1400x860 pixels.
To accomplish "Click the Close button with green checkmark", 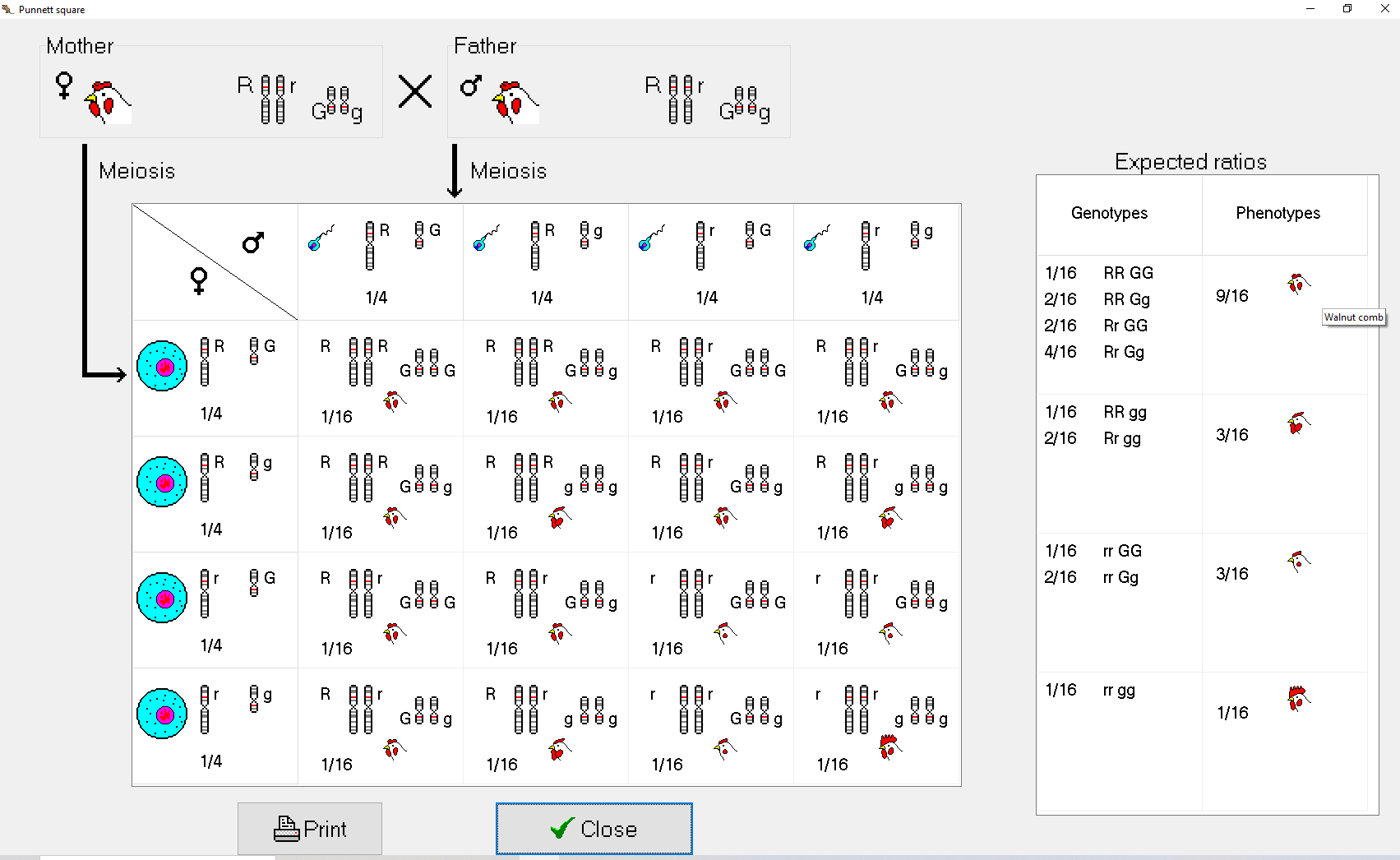I will point(594,829).
